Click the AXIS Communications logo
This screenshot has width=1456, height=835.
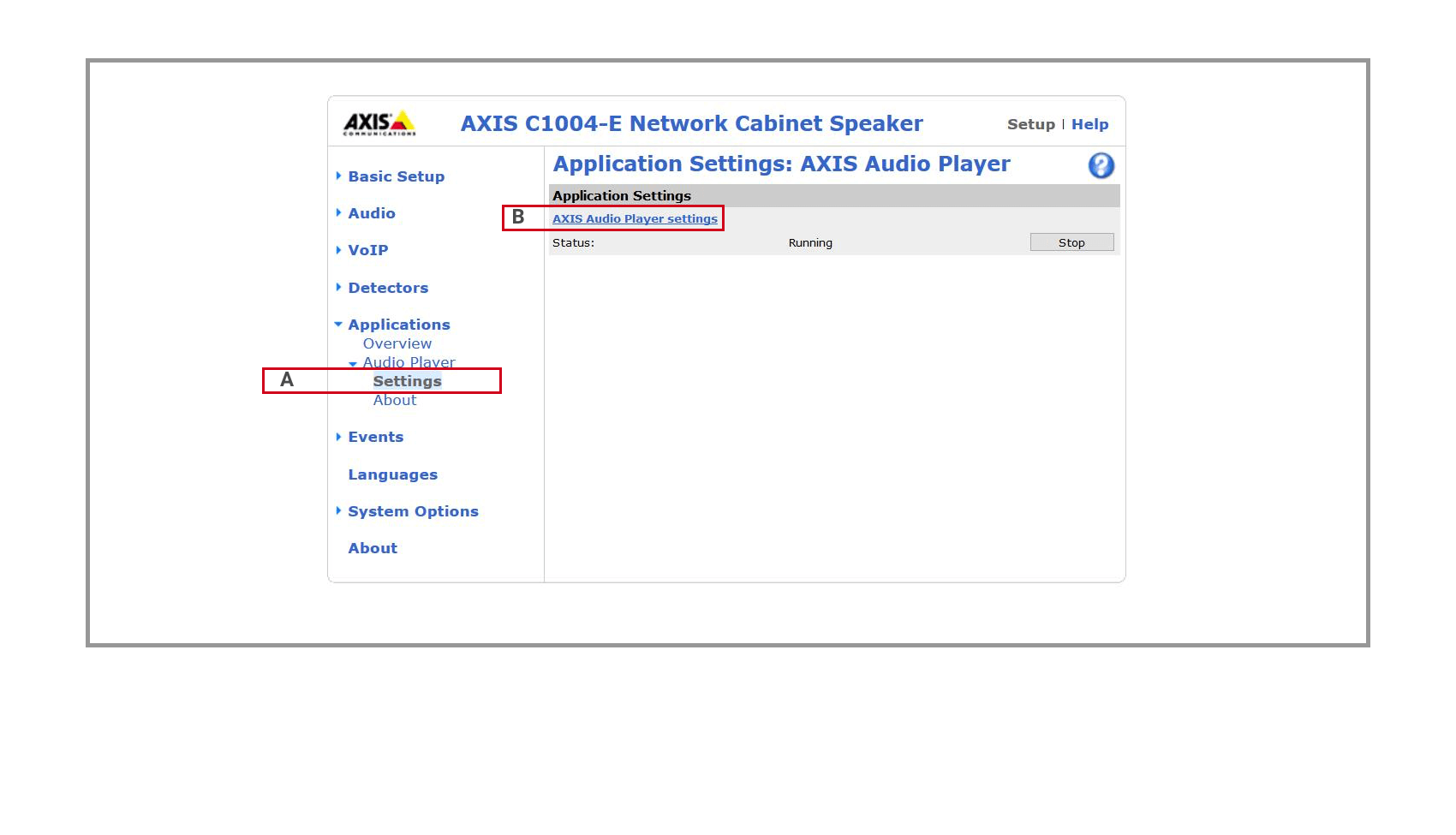click(x=379, y=123)
